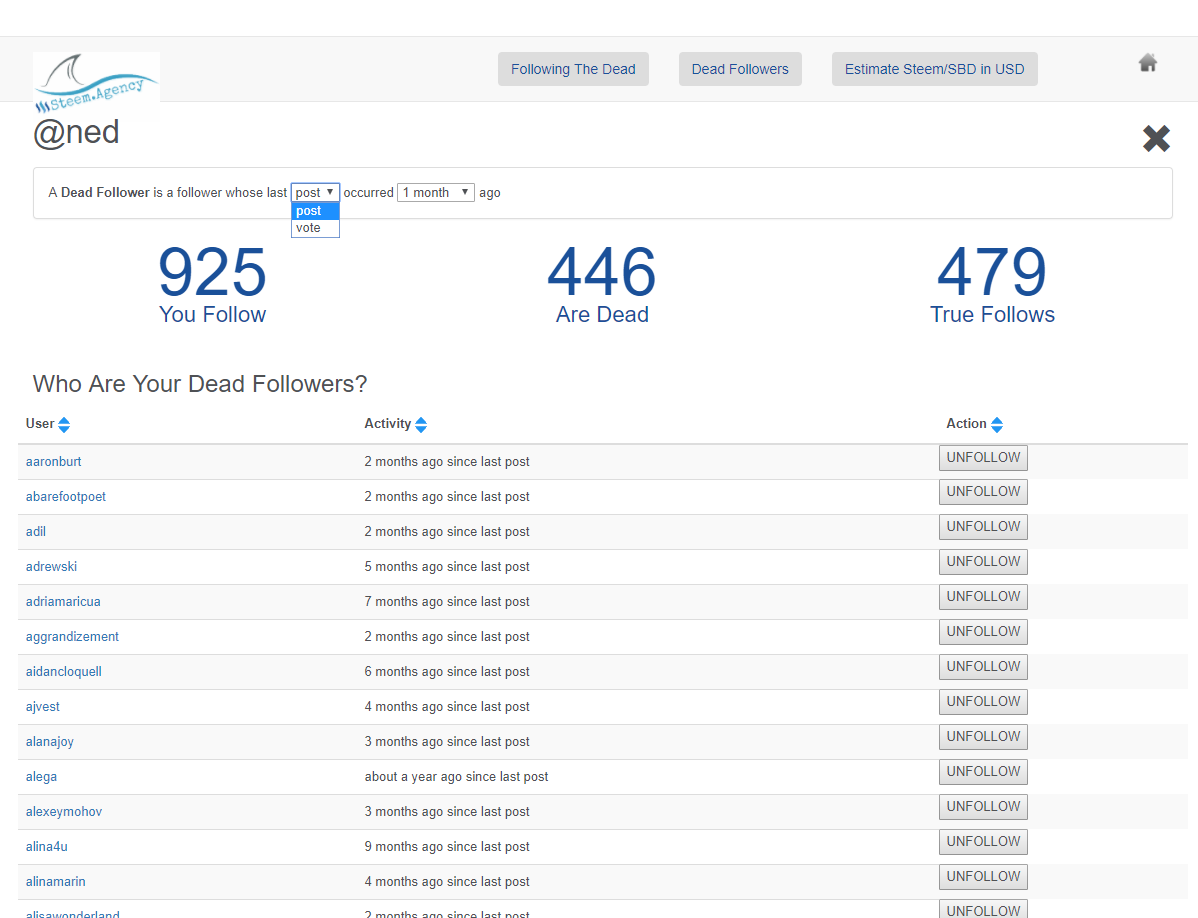Open ajvest profile link
The width and height of the screenshot is (1198, 918).
[x=43, y=707]
